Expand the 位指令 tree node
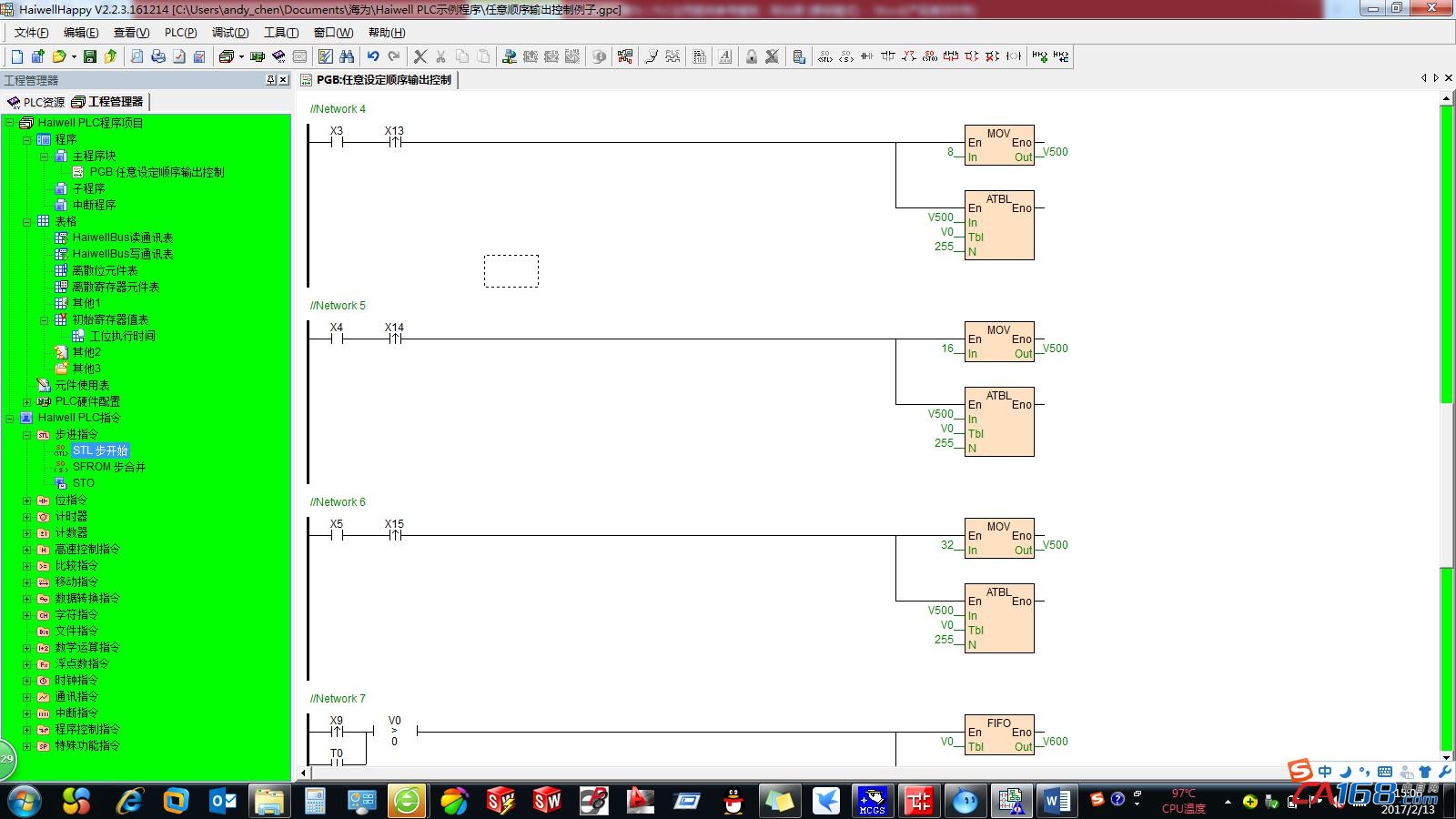Image resolution: width=1456 pixels, height=819 pixels. coord(27,500)
